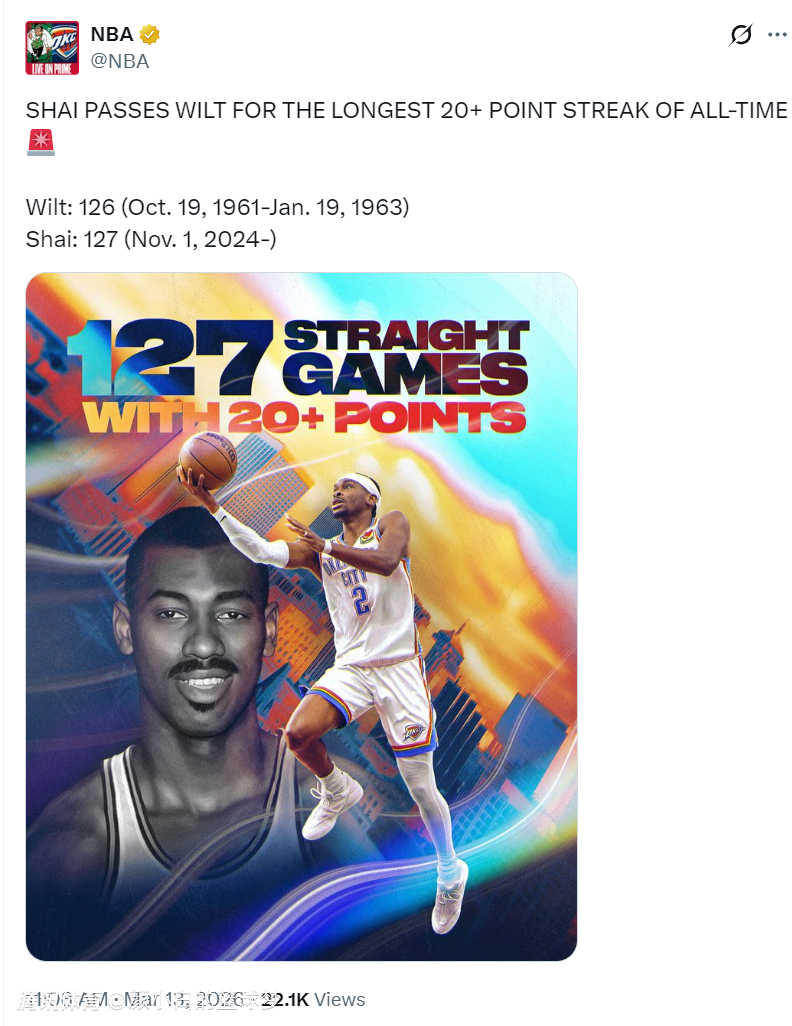Open the @NBA handle link
Image resolution: width=792 pixels, height=1026 pixels.
[120, 61]
